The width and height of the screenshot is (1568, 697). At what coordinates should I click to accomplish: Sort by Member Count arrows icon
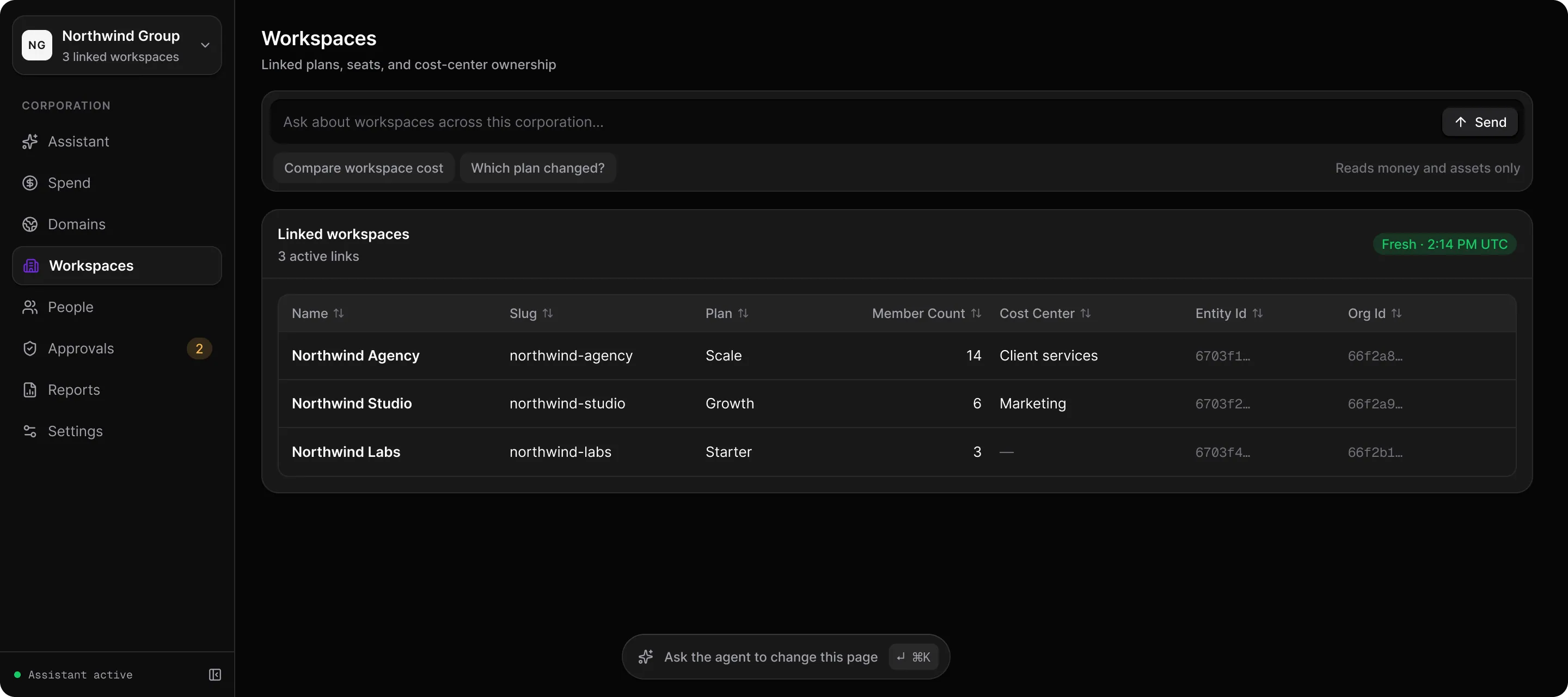tap(976, 313)
